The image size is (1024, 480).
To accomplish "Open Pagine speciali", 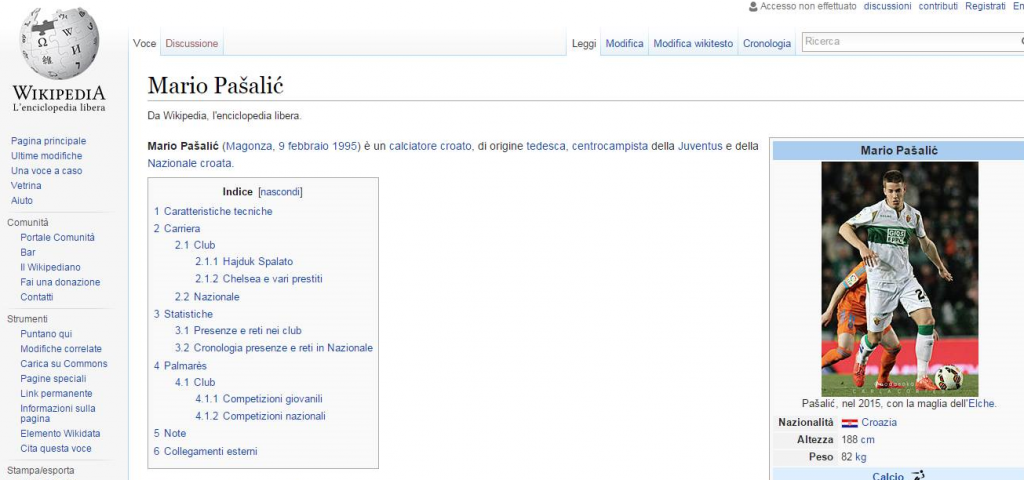I will (53, 379).
